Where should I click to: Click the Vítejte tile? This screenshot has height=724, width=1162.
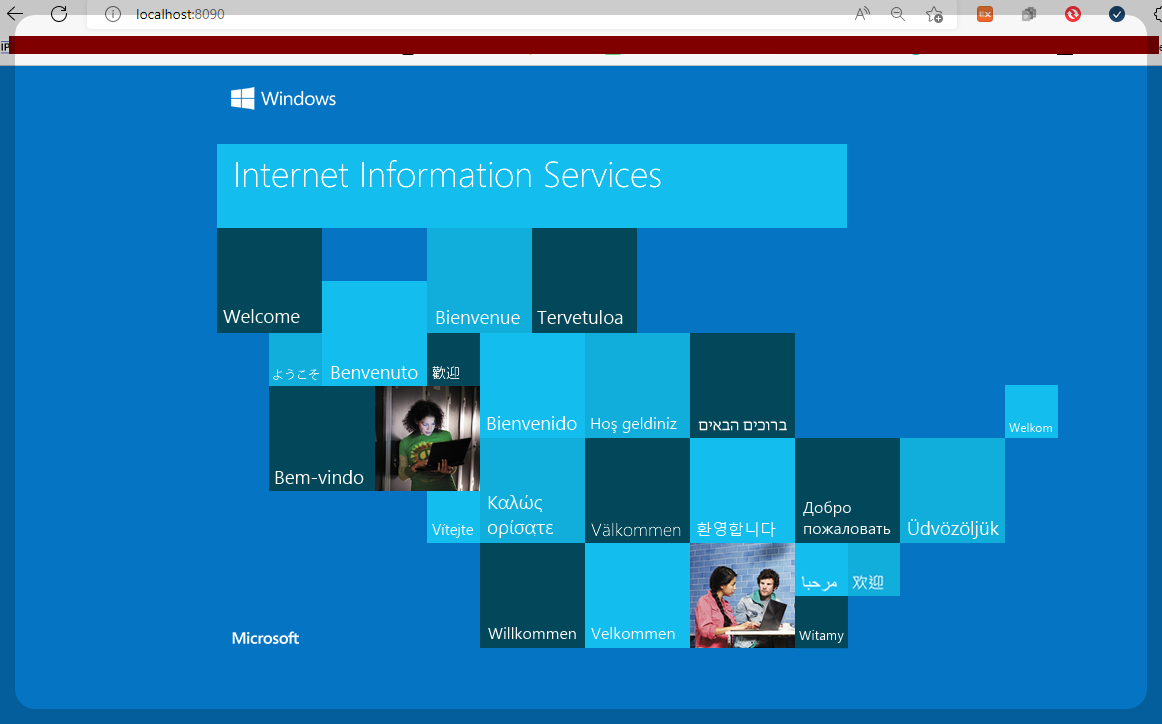point(454,517)
